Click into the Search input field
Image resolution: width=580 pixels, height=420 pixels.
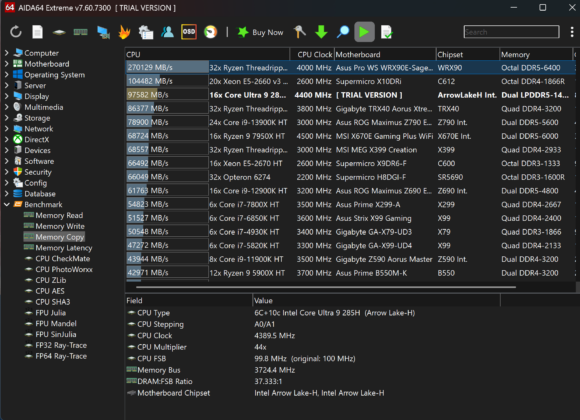click(511, 32)
